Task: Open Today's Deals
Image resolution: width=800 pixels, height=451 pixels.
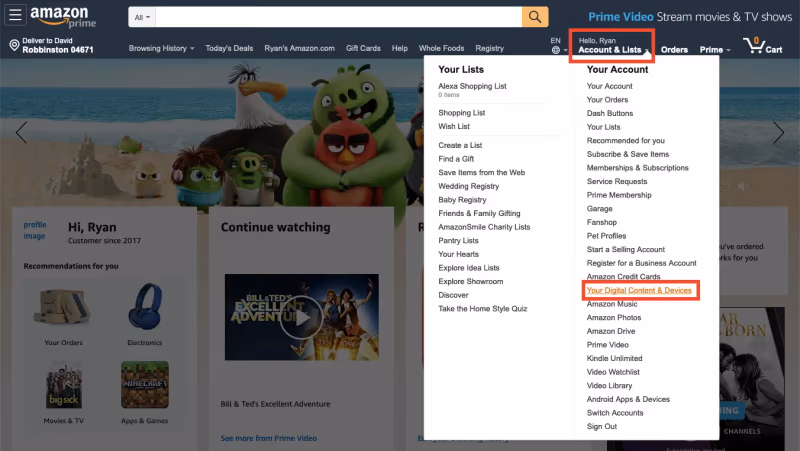Action: [229, 48]
